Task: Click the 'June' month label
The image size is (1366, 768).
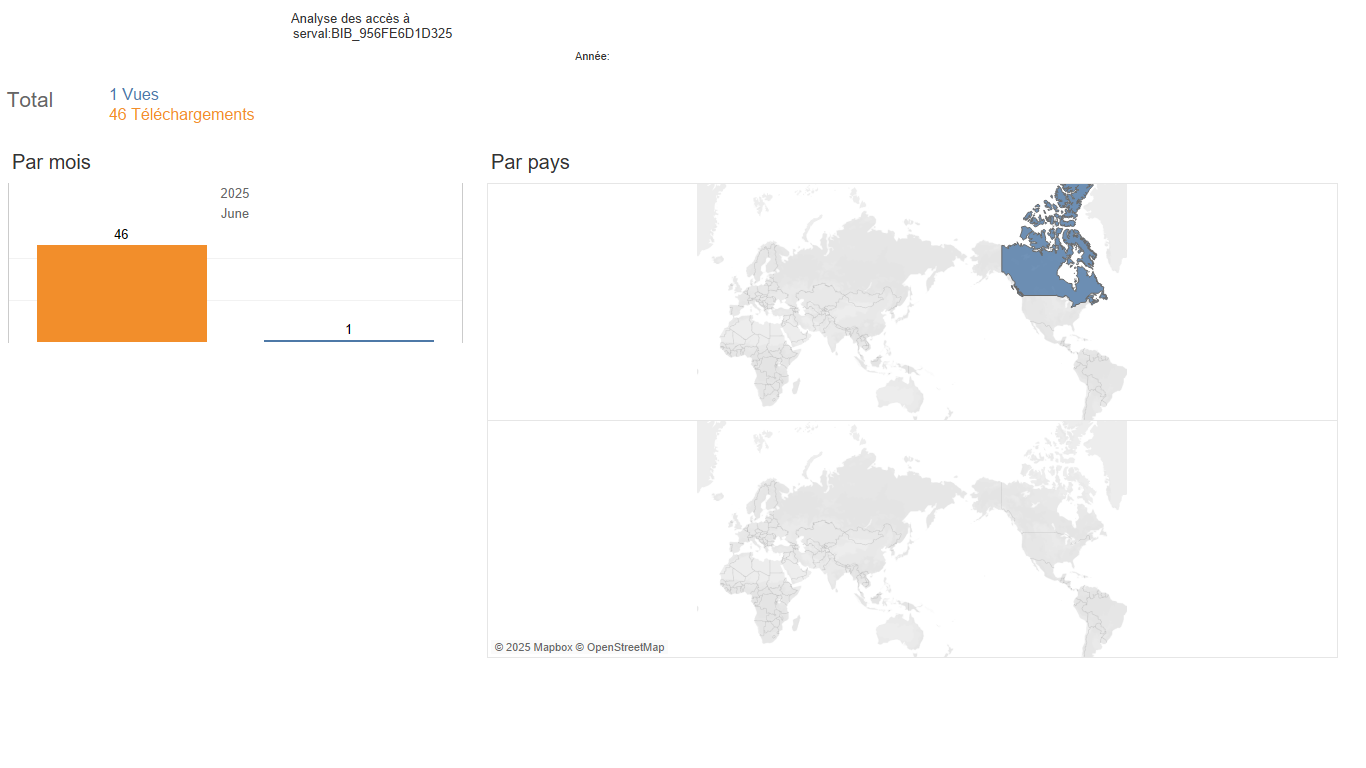Action: tap(235, 214)
